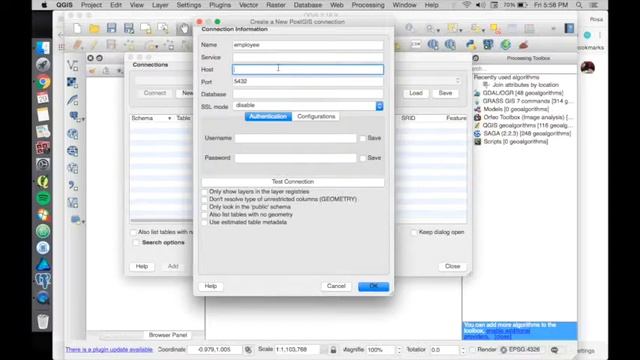This screenshot has height=360, width=640.
Task: Open the Processing menu
Action: click(x=368, y=5)
